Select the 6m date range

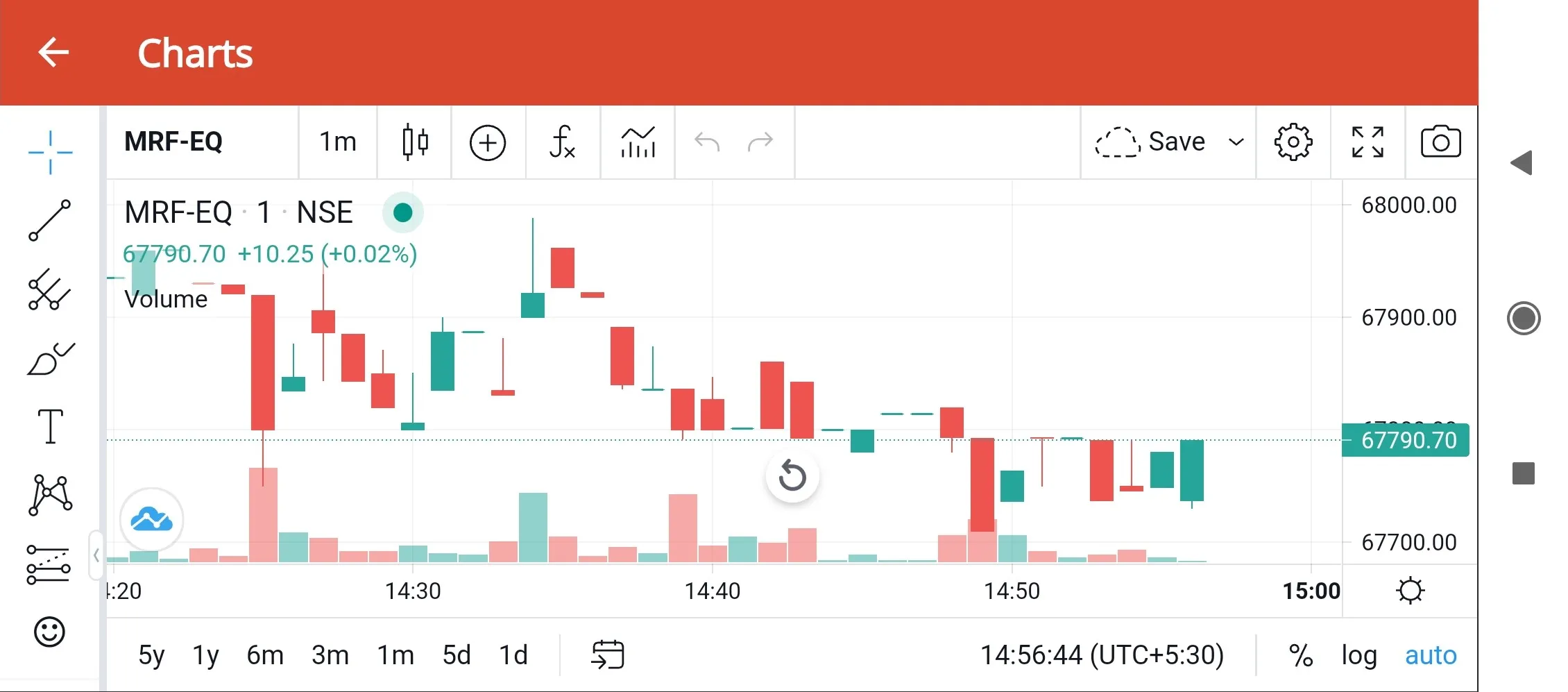pos(265,655)
